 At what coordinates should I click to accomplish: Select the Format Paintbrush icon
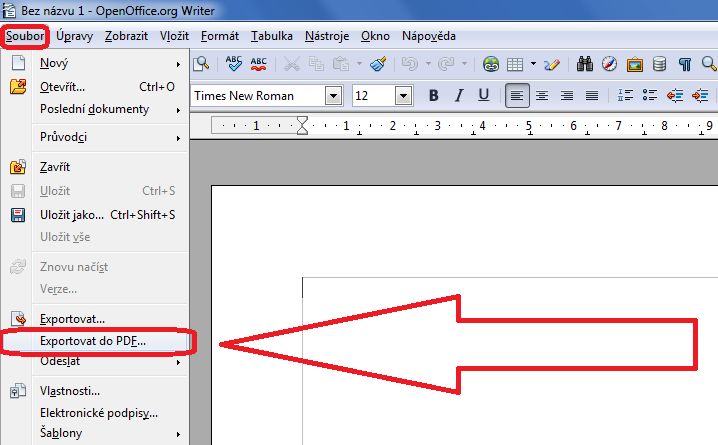point(378,64)
